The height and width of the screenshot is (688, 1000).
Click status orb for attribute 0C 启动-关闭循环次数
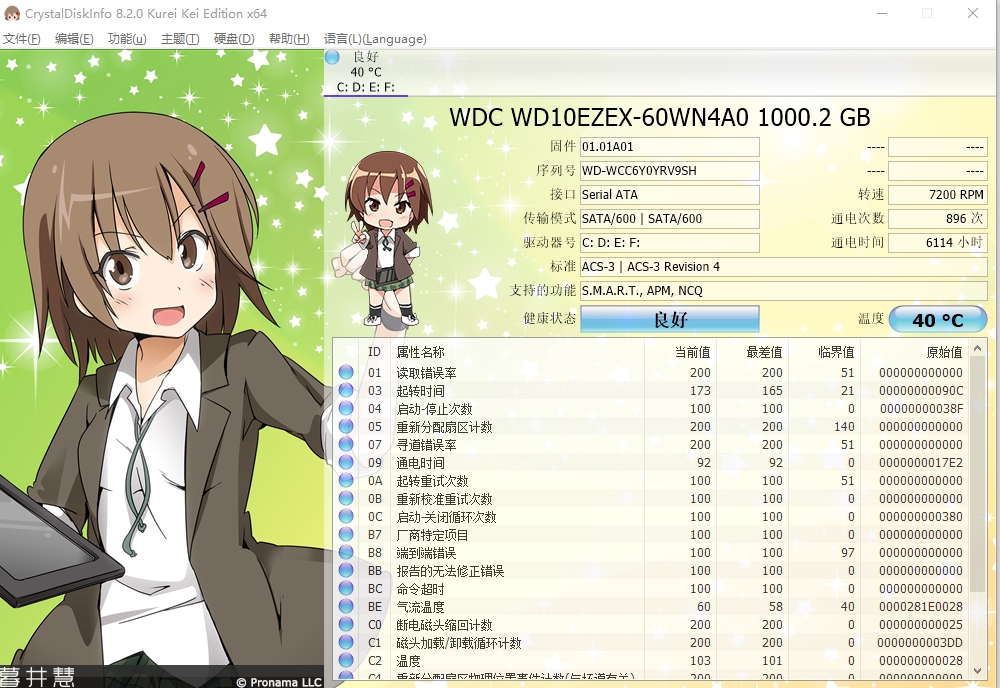click(346, 516)
